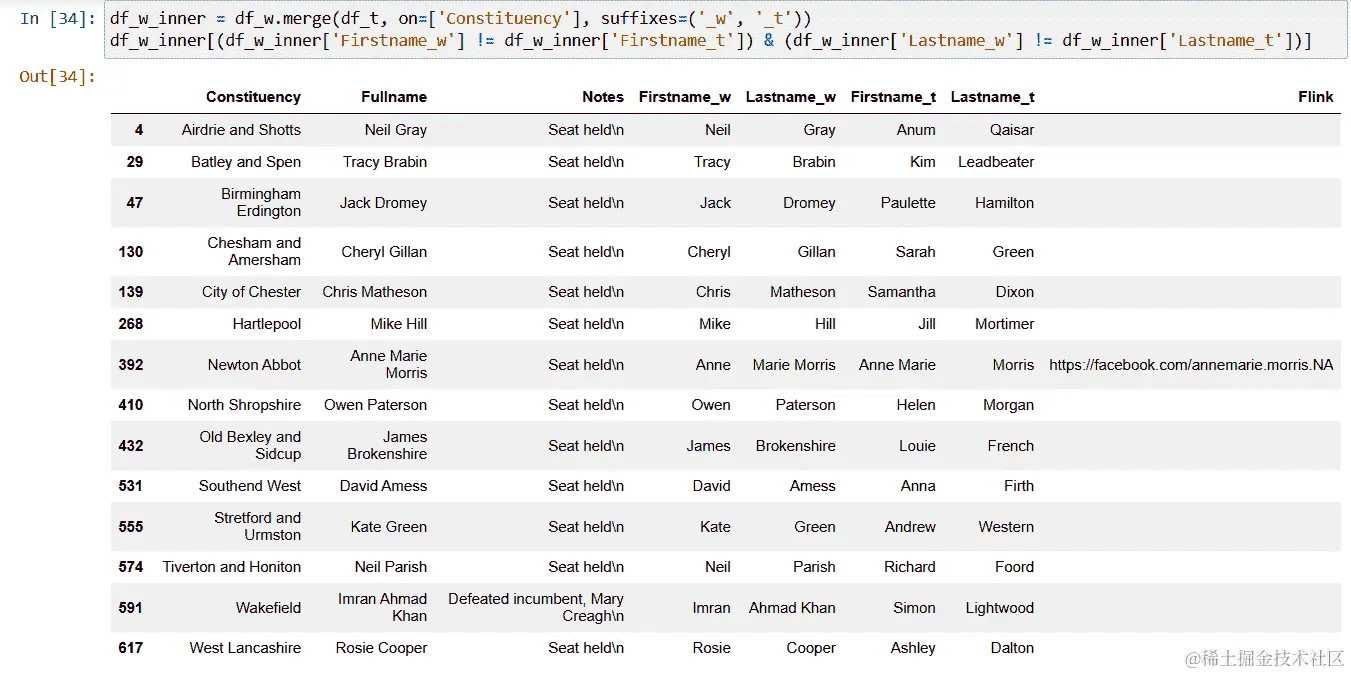
Task: Select row index 392
Action: pos(131,365)
